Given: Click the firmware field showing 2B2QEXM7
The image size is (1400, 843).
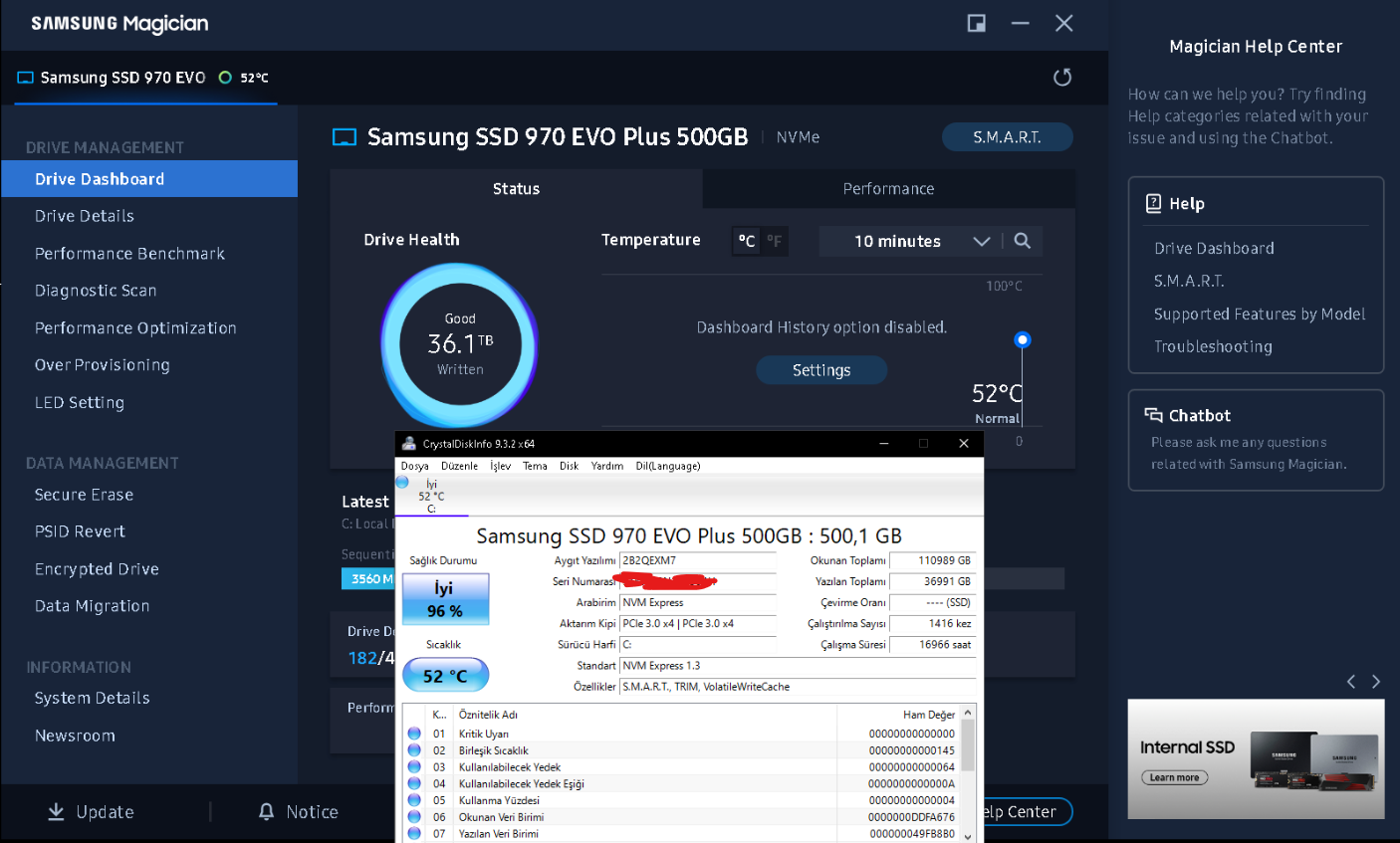Looking at the screenshot, I should pyautogui.click(x=697, y=560).
